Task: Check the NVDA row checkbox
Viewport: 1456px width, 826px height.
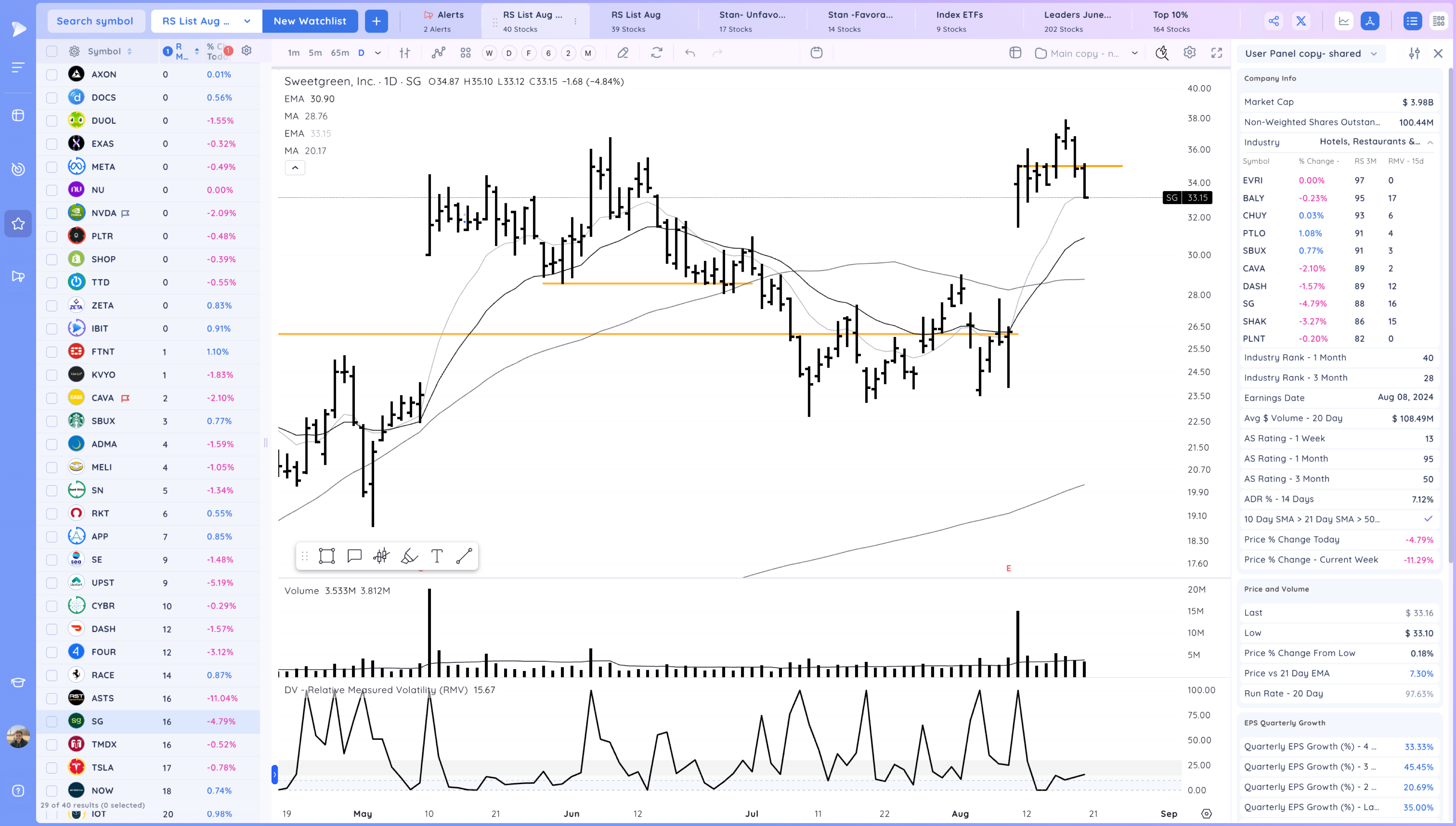Action: [52, 213]
